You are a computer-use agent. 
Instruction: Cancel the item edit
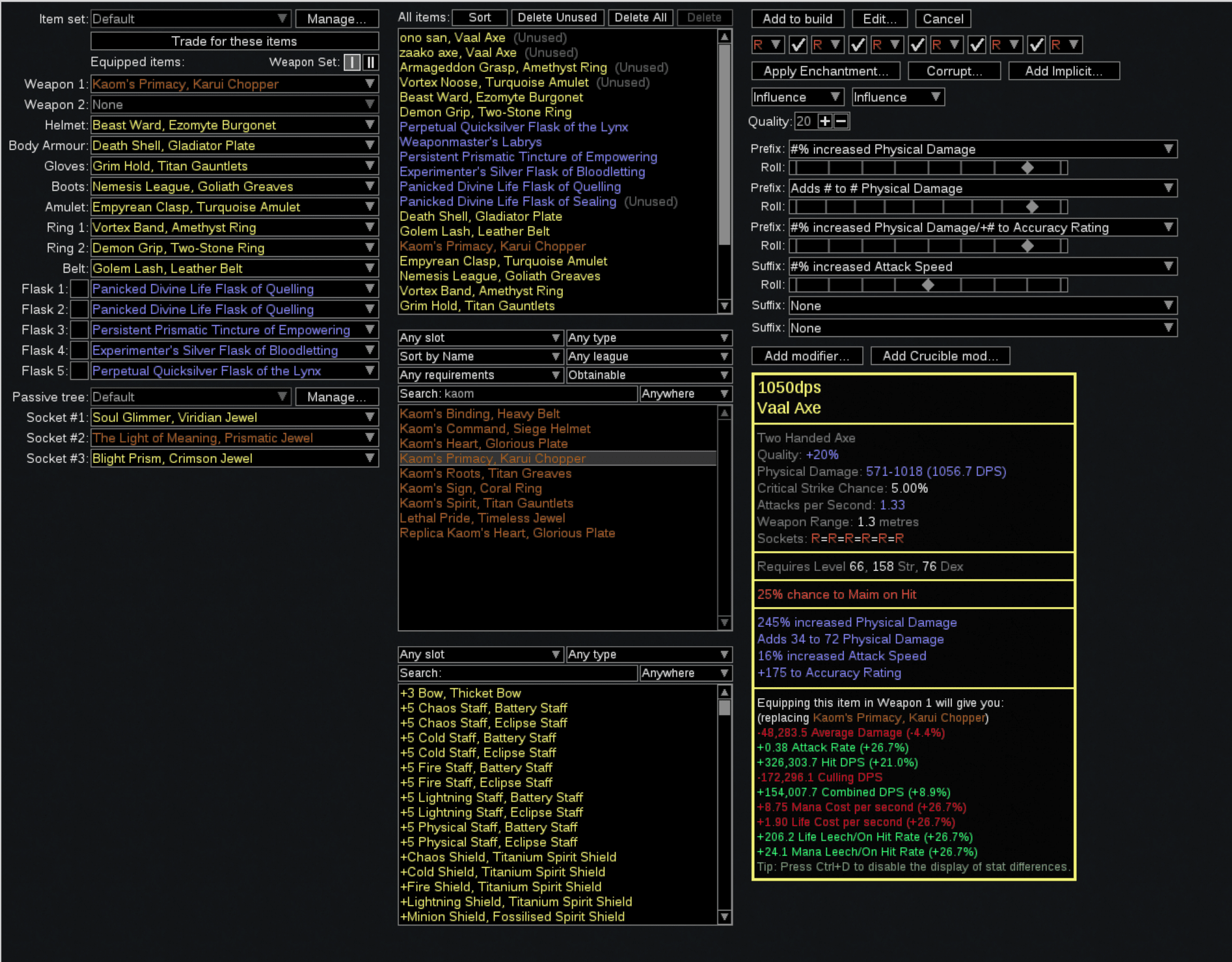click(943, 19)
